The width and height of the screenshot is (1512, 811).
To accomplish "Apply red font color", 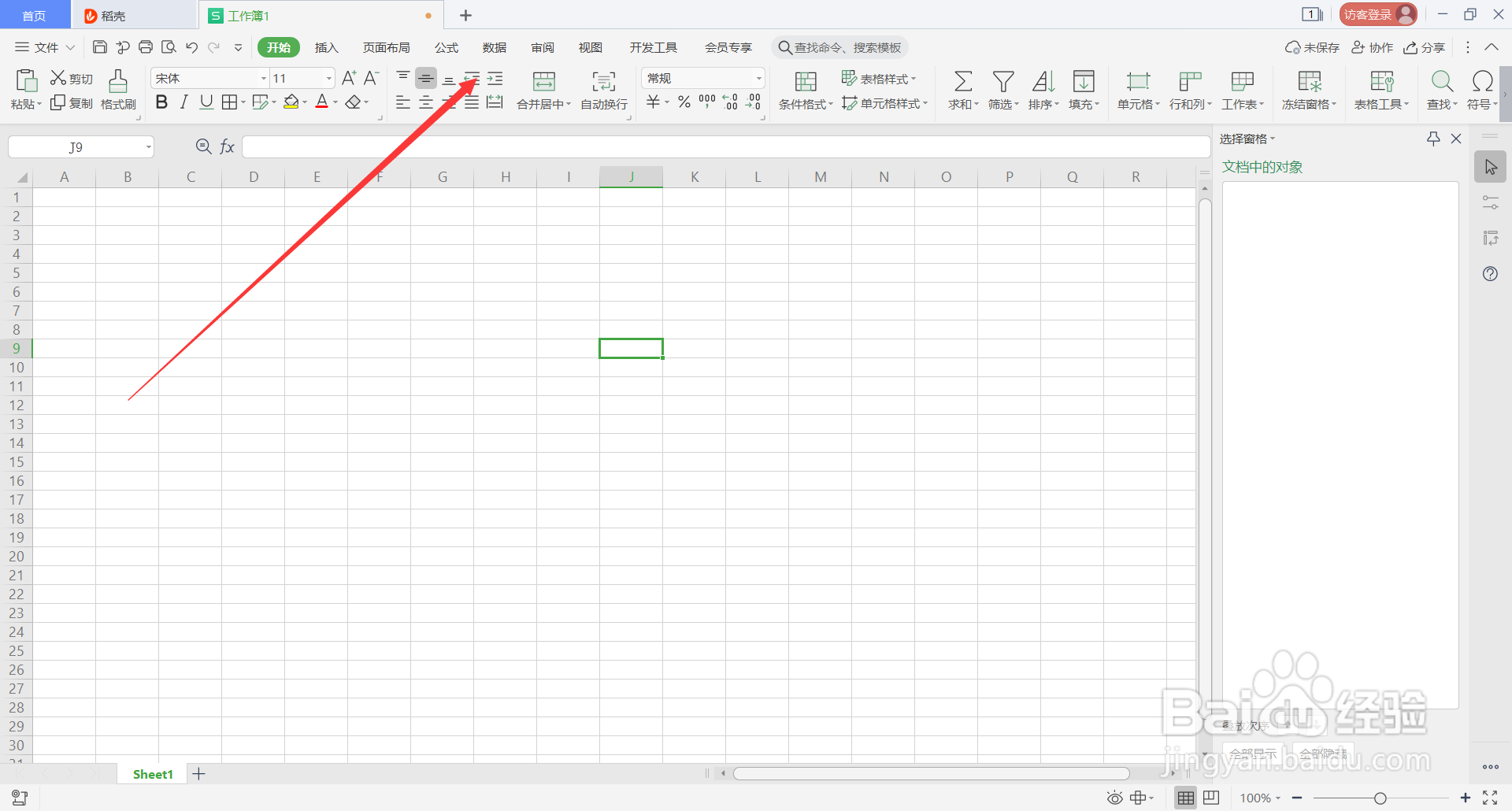I will click(x=321, y=102).
